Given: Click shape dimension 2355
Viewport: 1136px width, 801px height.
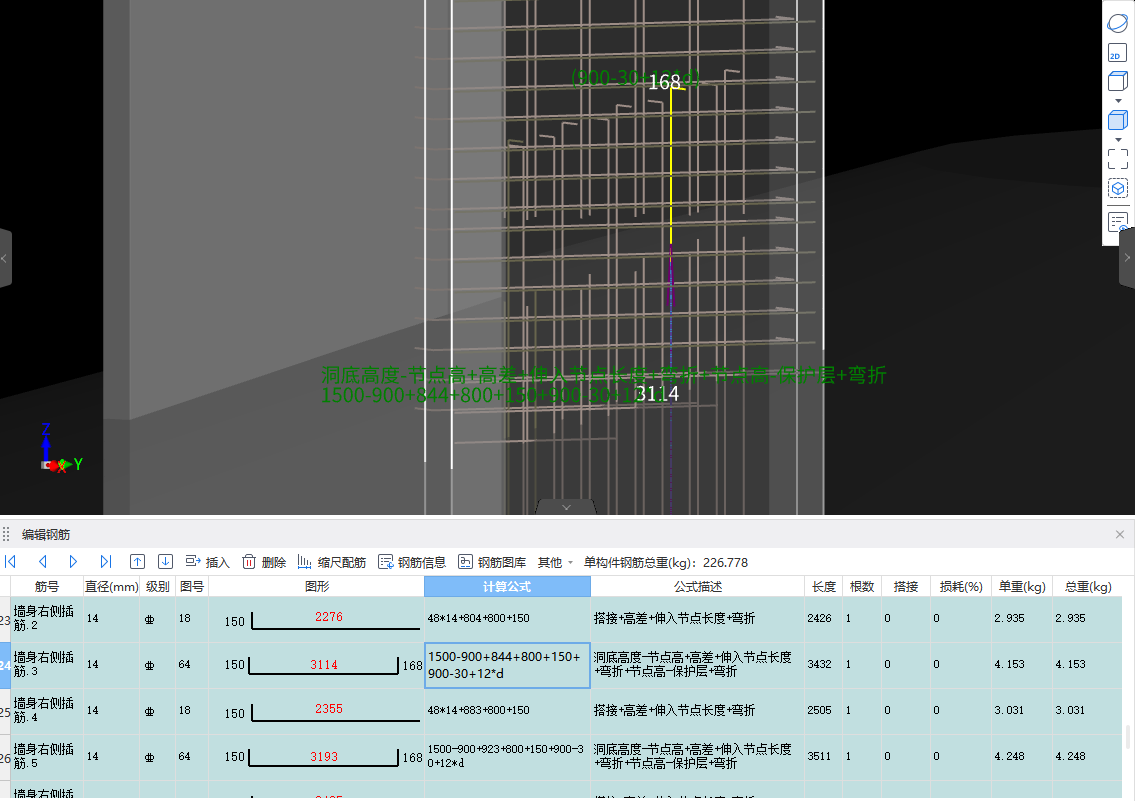Looking at the screenshot, I should point(328,709).
